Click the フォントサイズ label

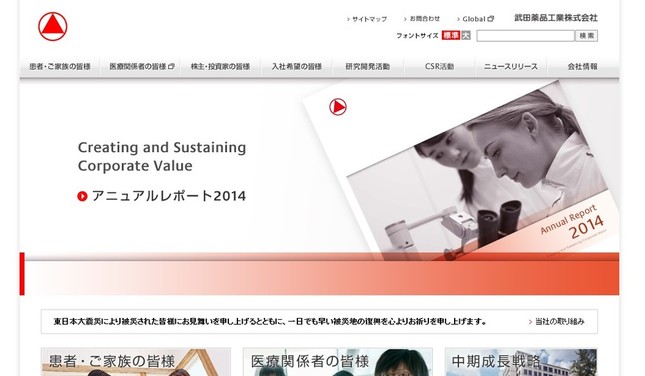[x=417, y=36]
